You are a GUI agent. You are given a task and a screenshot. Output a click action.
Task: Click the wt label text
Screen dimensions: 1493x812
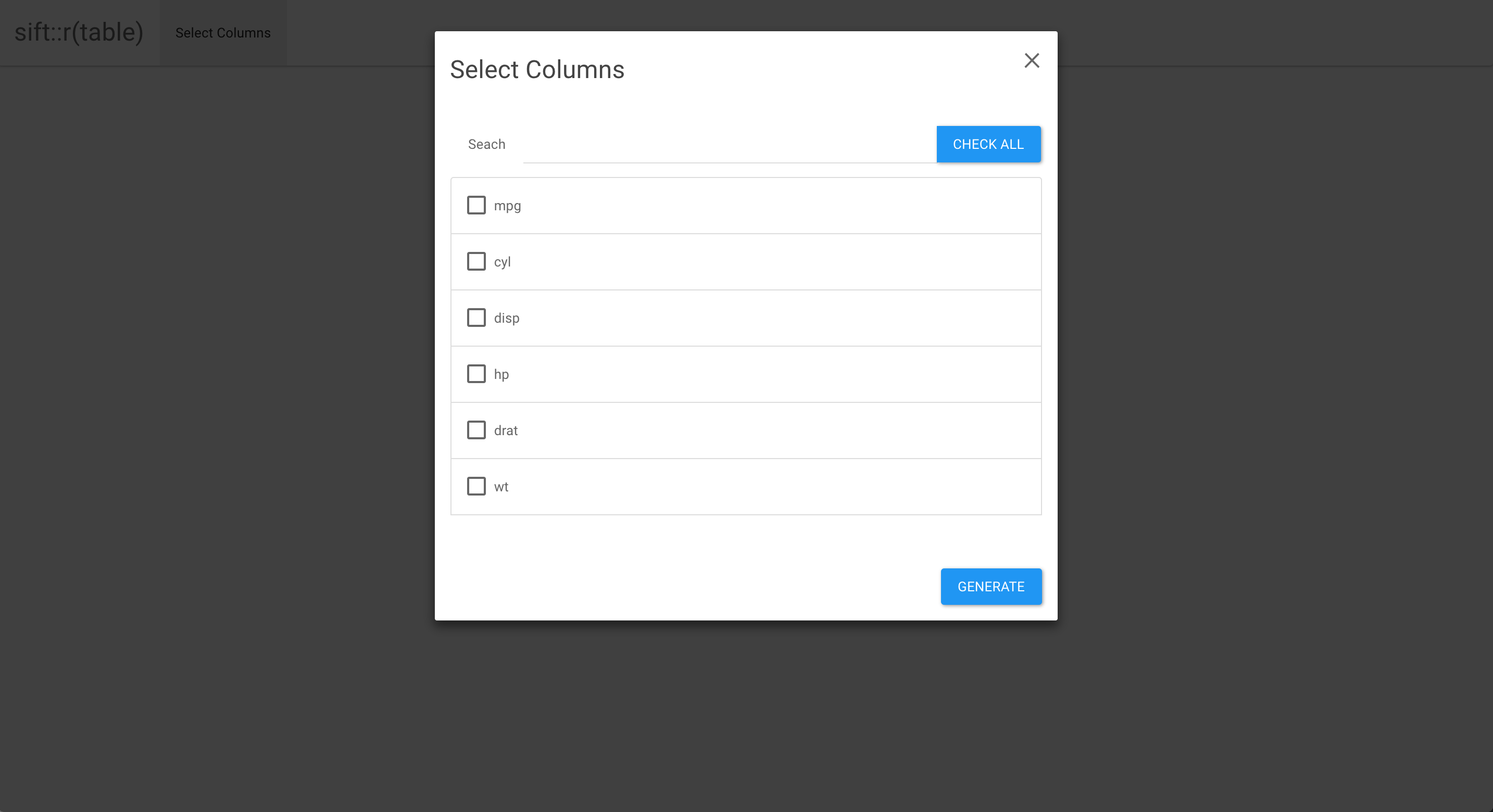click(x=501, y=487)
